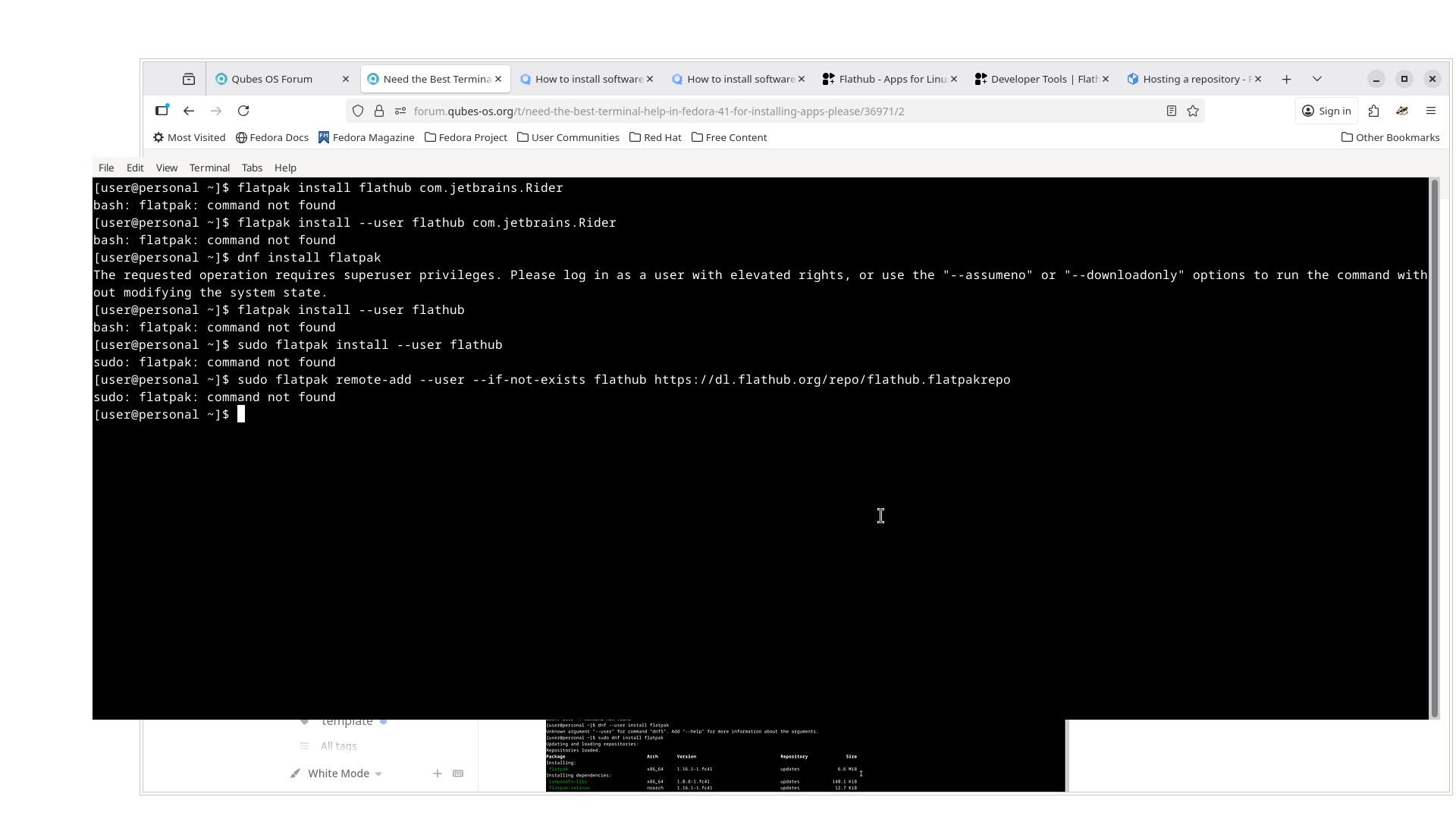Click the back navigation arrow

point(189,111)
